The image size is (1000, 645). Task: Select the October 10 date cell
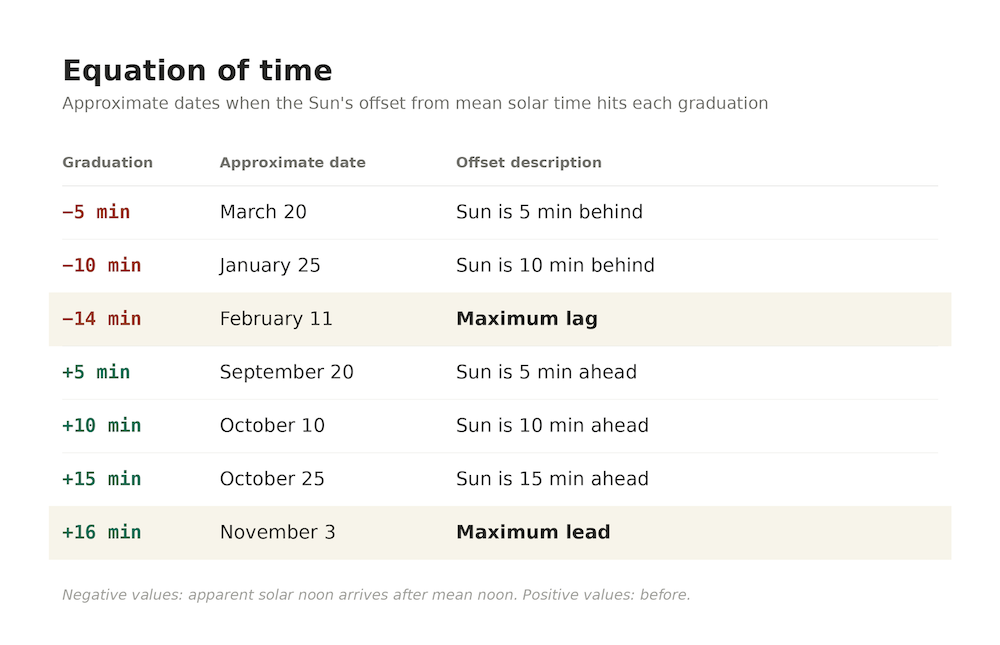[272, 426]
